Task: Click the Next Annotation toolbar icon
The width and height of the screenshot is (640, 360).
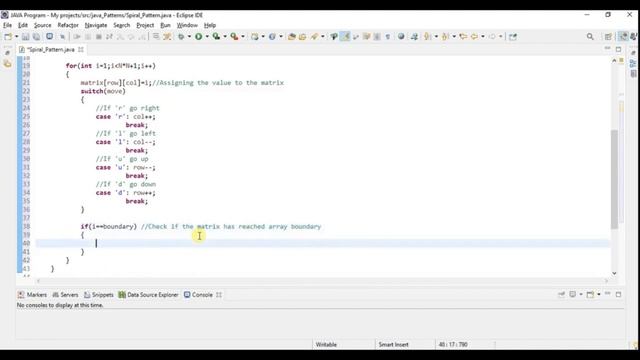Action: [427, 37]
